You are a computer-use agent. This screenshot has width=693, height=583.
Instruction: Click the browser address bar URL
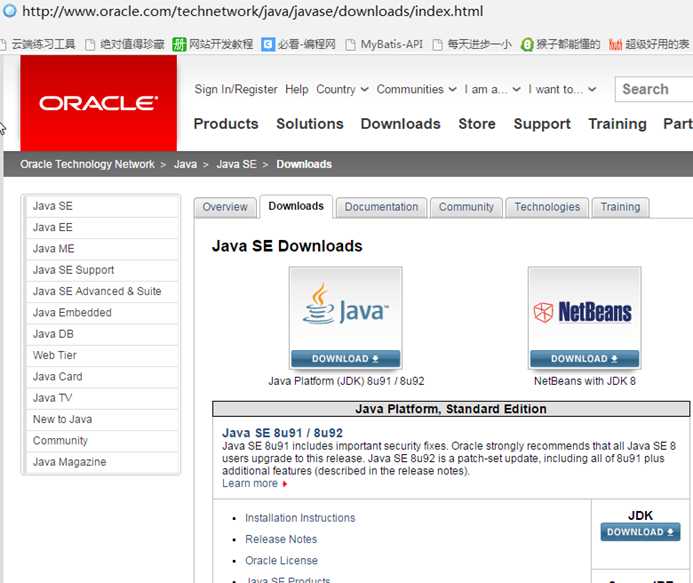[x=252, y=11]
